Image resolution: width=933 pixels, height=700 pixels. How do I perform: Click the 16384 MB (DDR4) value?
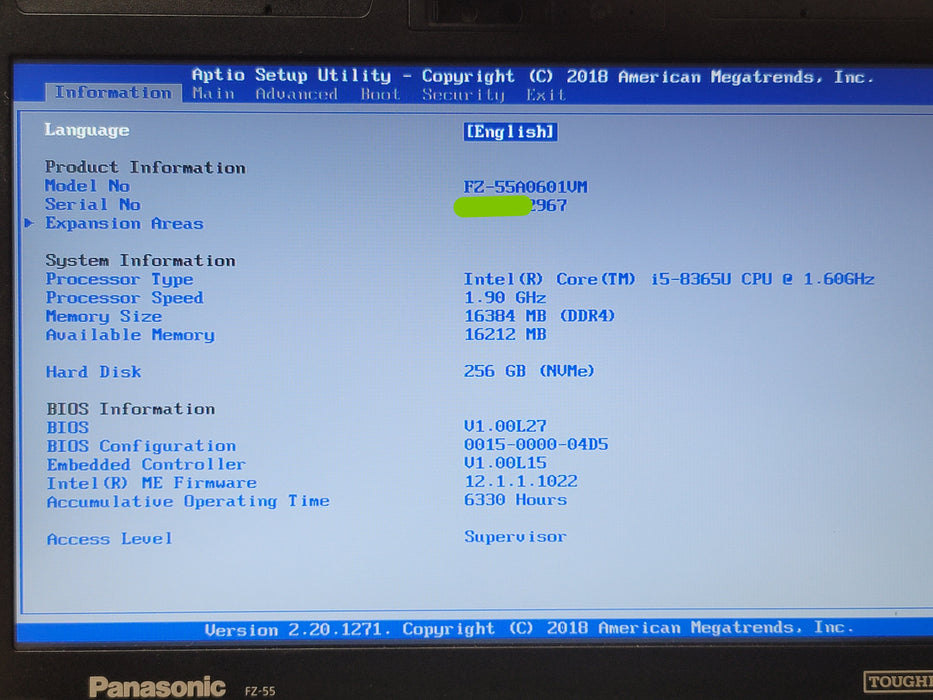(x=539, y=315)
